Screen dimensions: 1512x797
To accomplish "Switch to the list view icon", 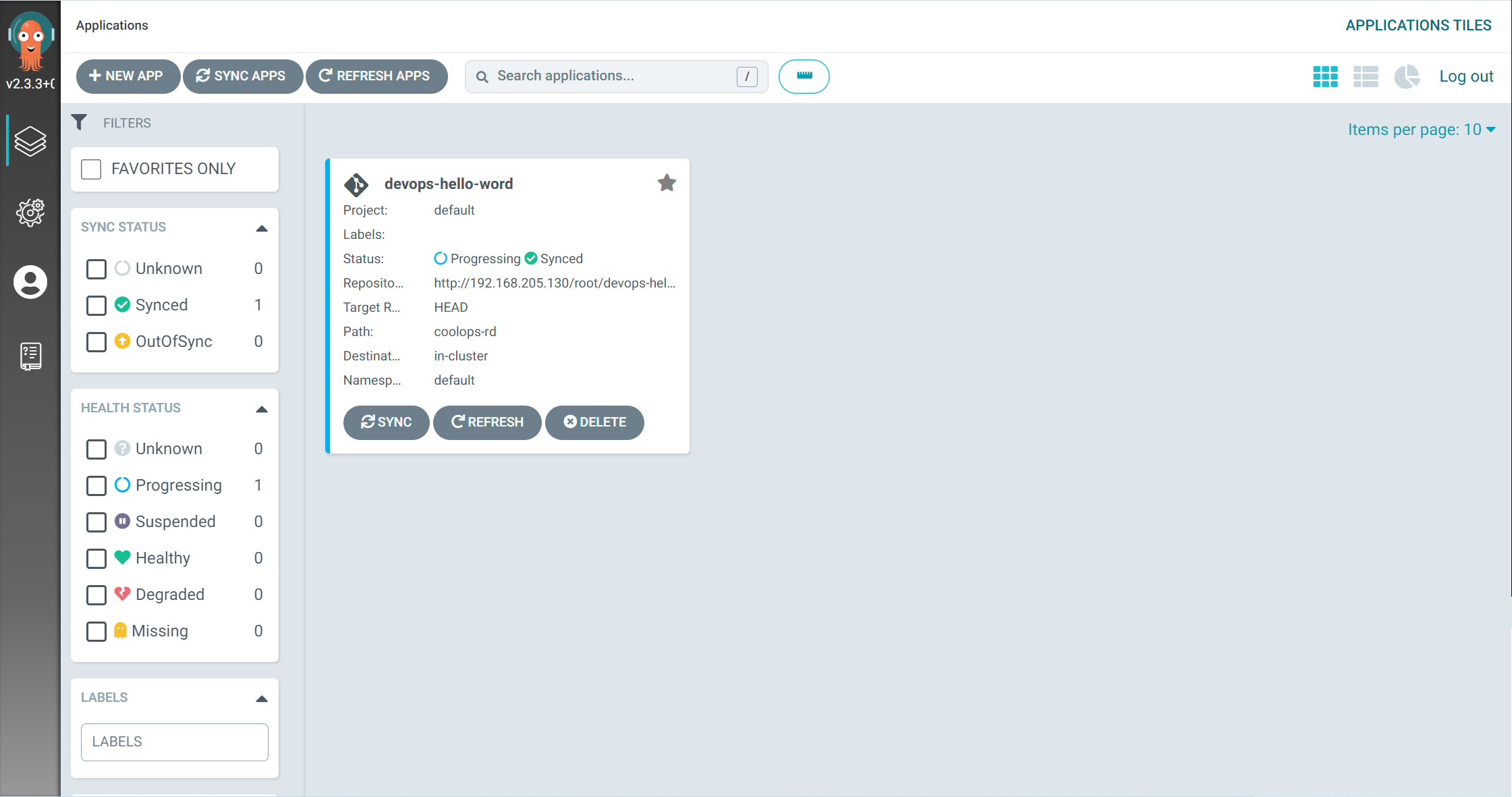I will (1366, 76).
